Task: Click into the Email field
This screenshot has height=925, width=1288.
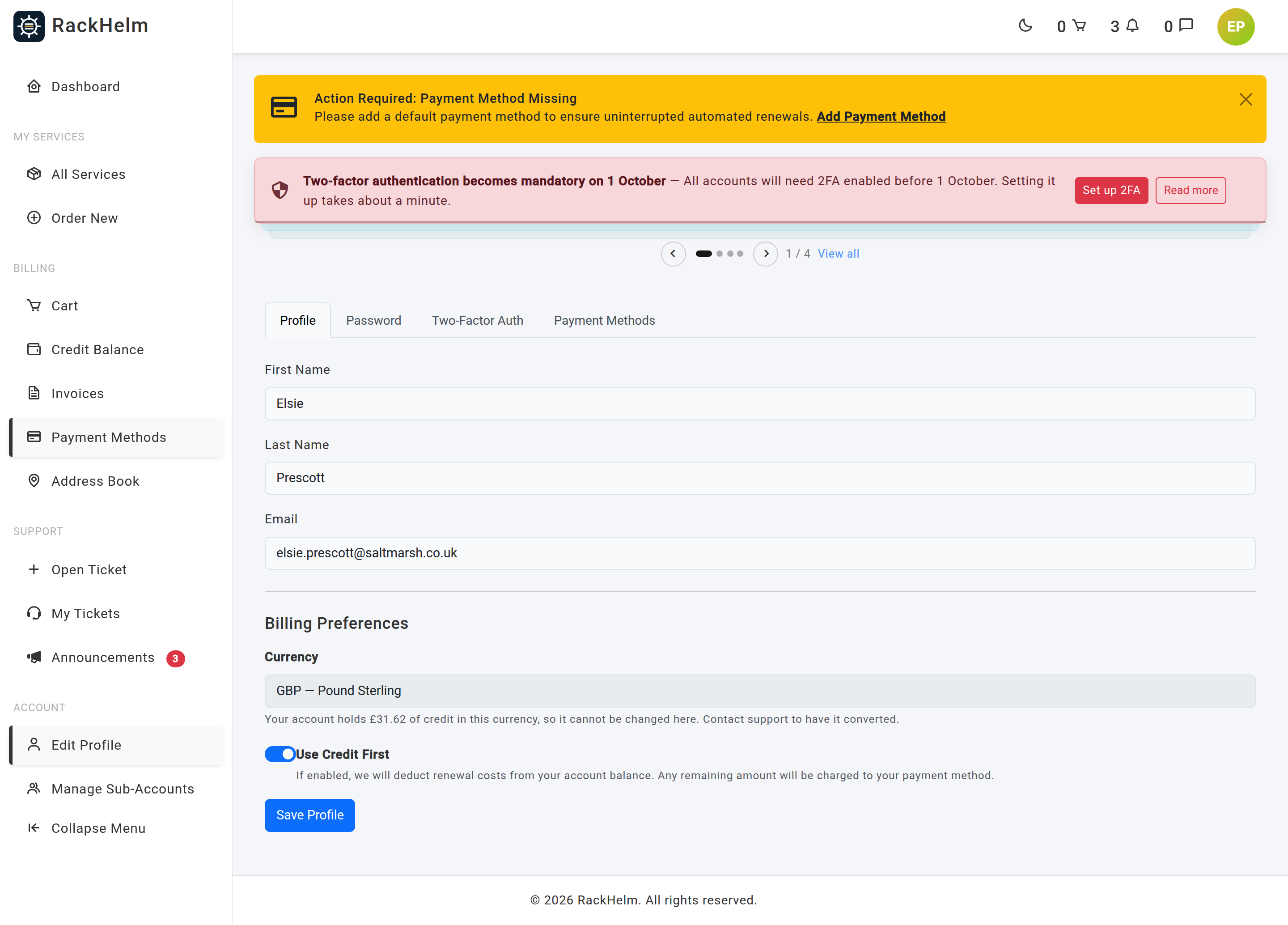Action: coord(760,553)
